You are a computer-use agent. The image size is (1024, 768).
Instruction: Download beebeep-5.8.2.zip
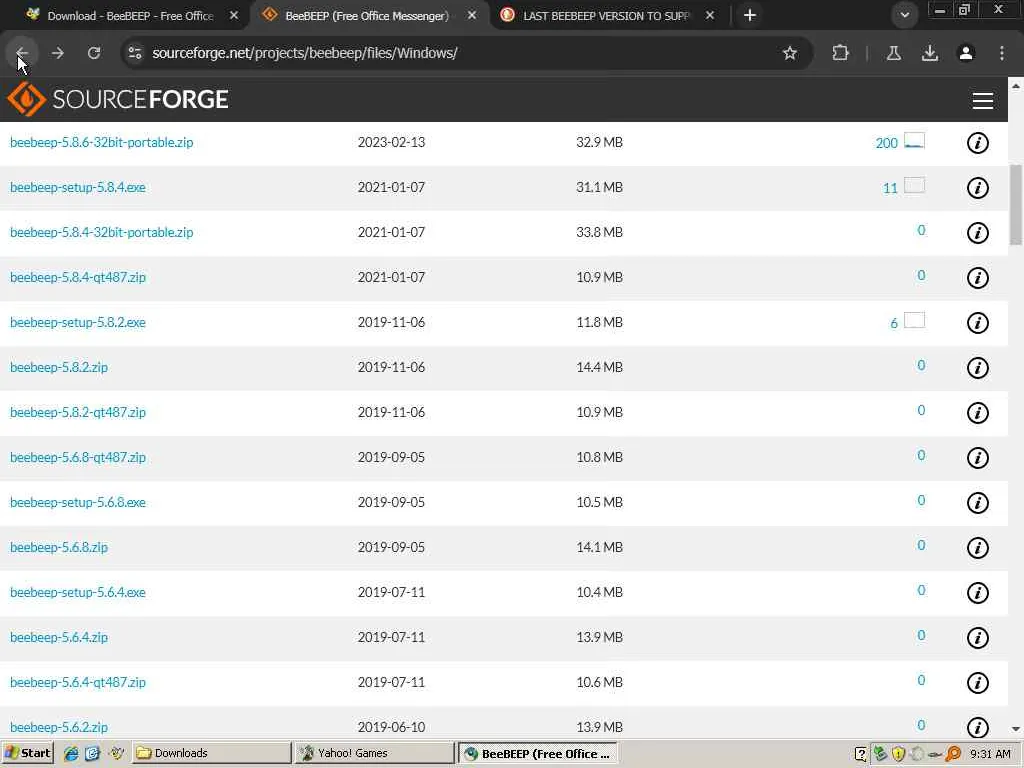(59, 368)
